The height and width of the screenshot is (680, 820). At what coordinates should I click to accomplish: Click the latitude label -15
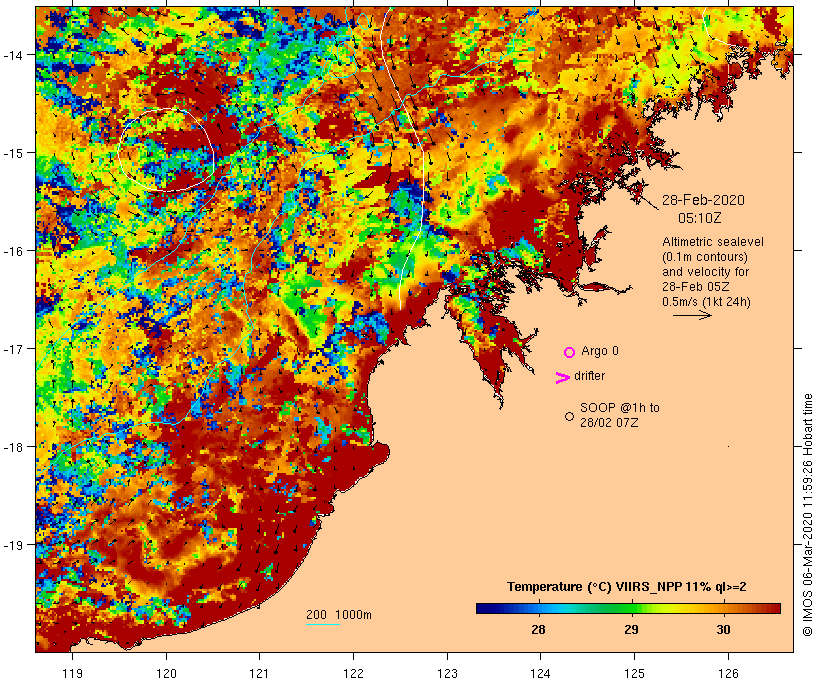coord(12,153)
